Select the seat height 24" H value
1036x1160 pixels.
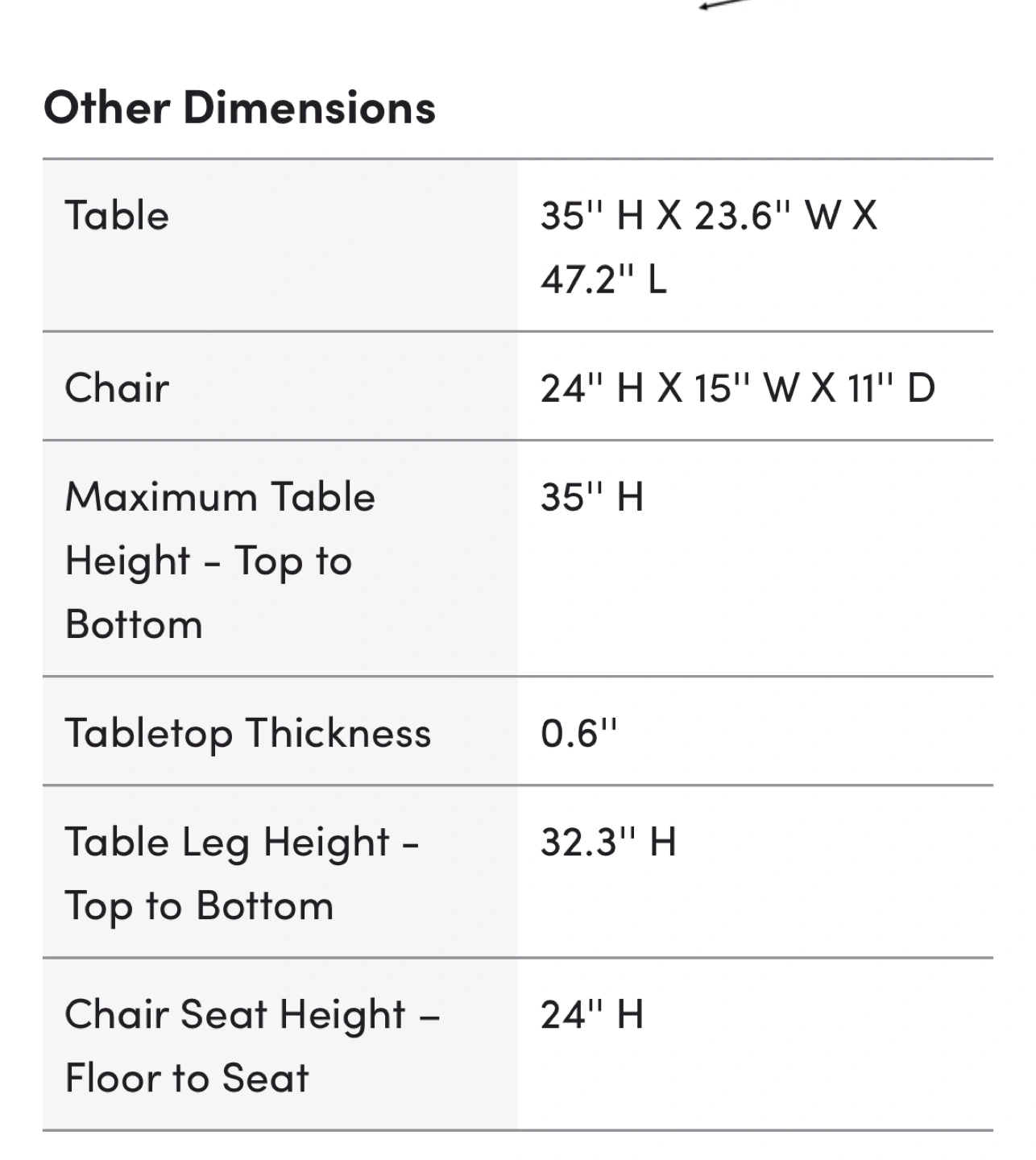tap(592, 1015)
